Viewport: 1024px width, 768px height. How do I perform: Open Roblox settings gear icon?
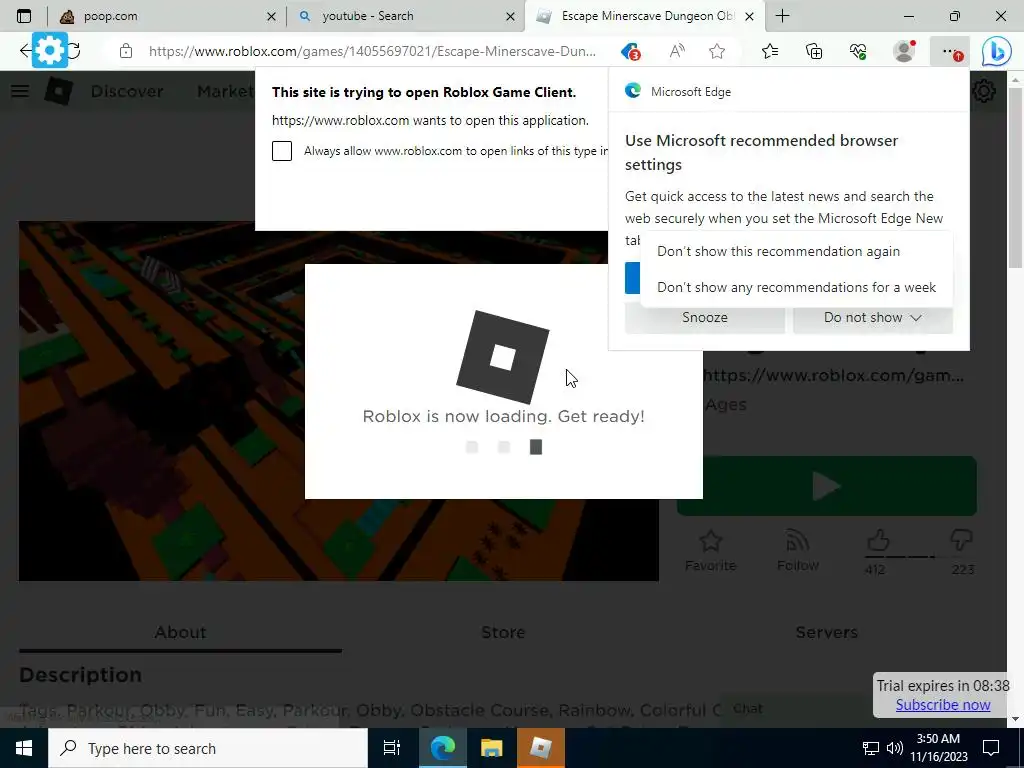(x=984, y=91)
